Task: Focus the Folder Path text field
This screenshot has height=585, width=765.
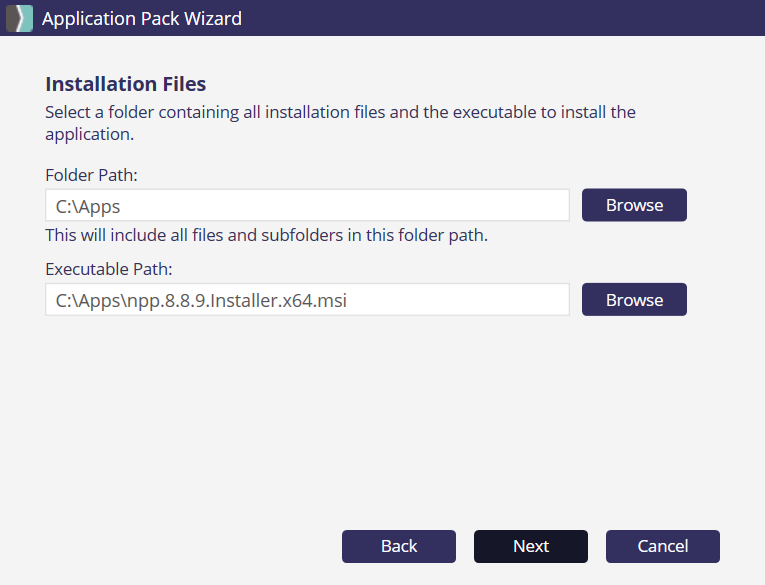Action: coord(307,205)
